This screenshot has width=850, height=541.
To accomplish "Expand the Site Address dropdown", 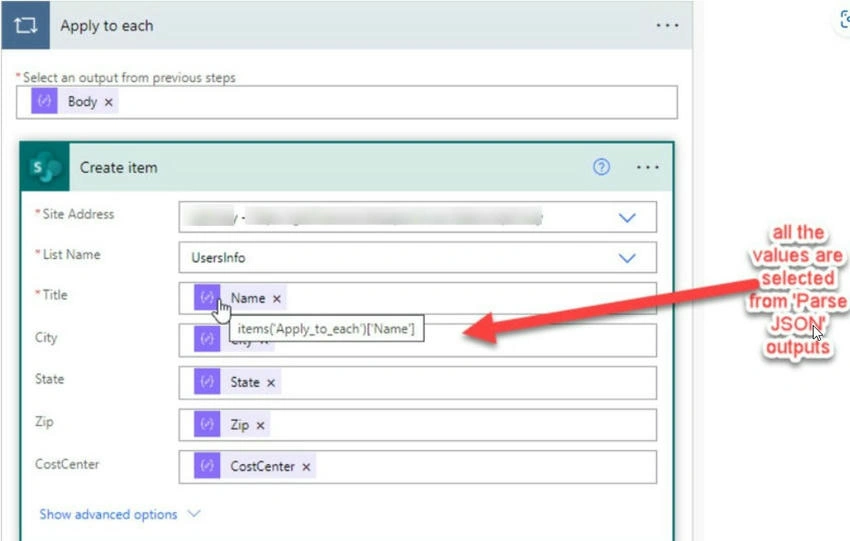I will tap(627, 217).
